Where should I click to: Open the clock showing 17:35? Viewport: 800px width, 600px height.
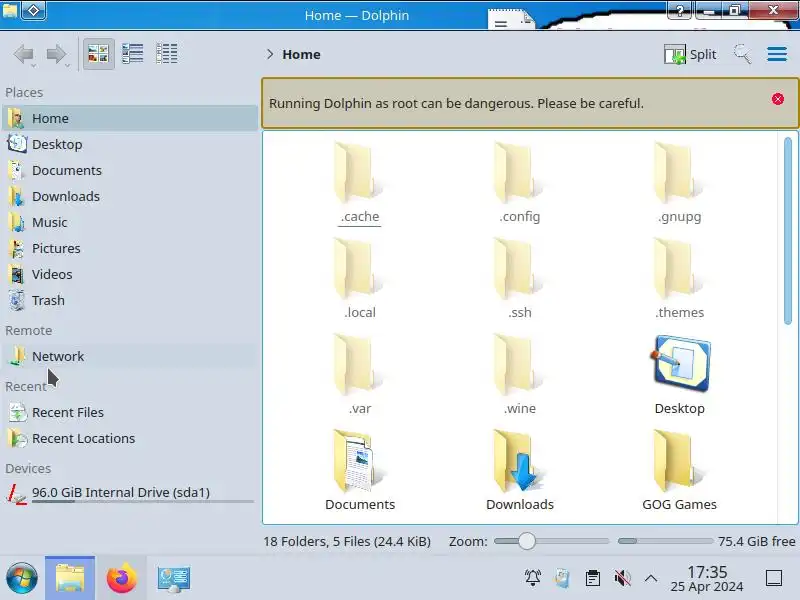coord(707,579)
